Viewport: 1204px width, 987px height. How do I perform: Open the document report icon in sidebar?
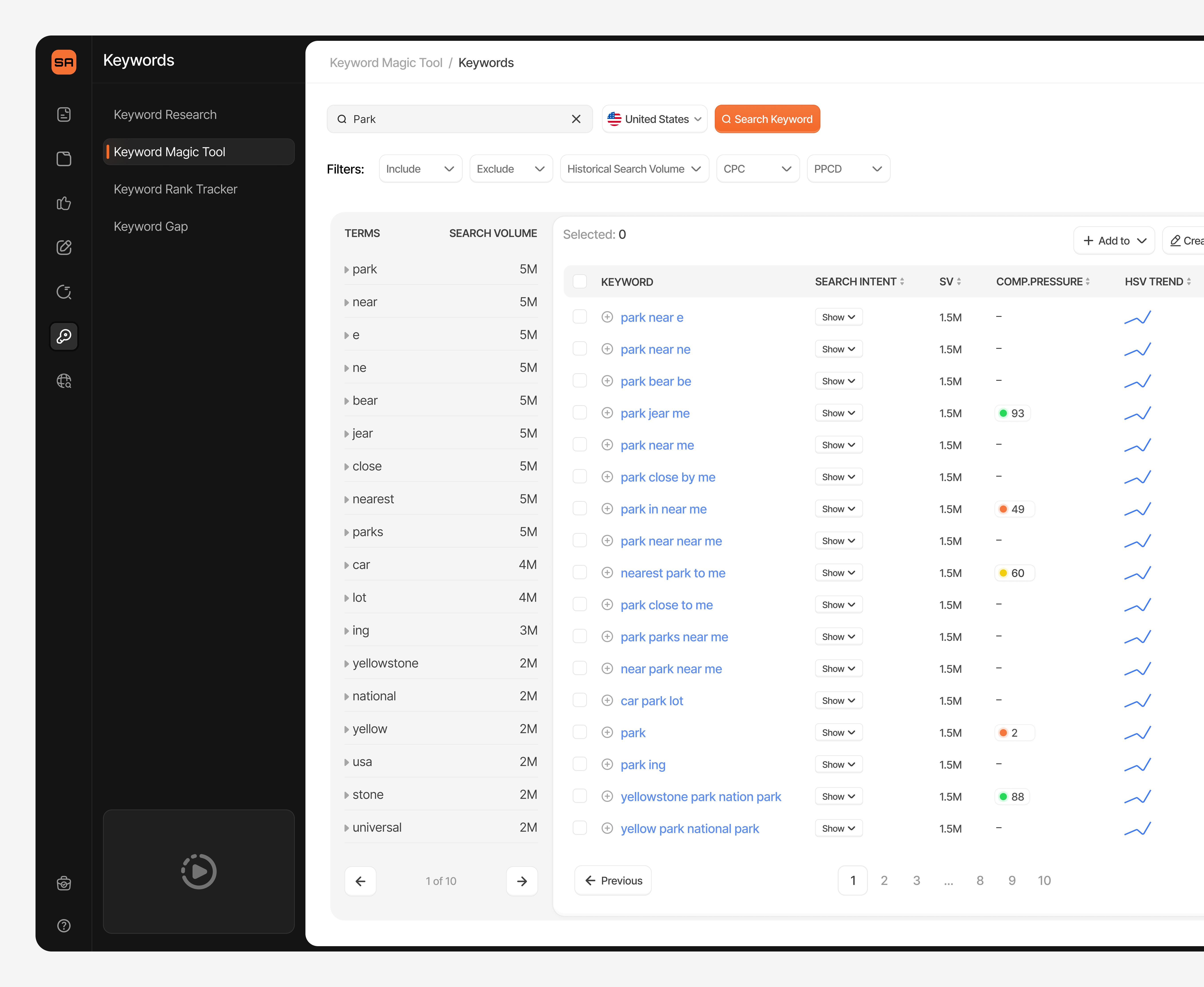click(64, 114)
